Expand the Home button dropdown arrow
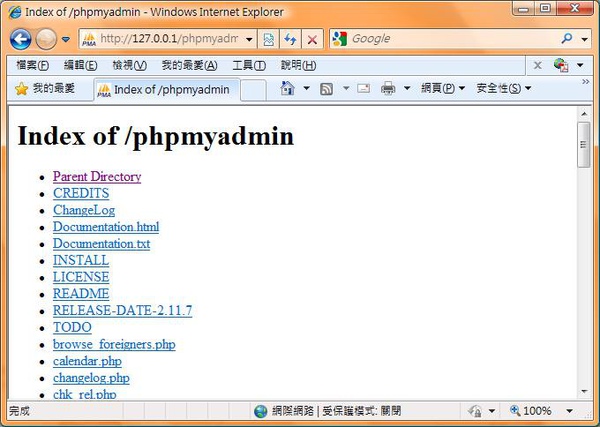This screenshot has height=427, width=600. coord(307,88)
